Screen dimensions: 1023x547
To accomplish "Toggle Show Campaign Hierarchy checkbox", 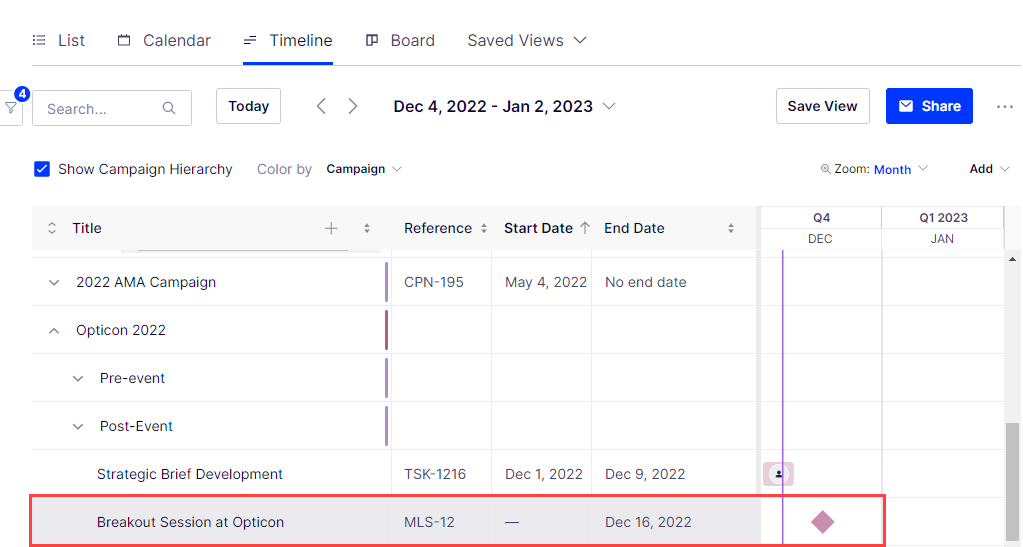I will [x=42, y=169].
